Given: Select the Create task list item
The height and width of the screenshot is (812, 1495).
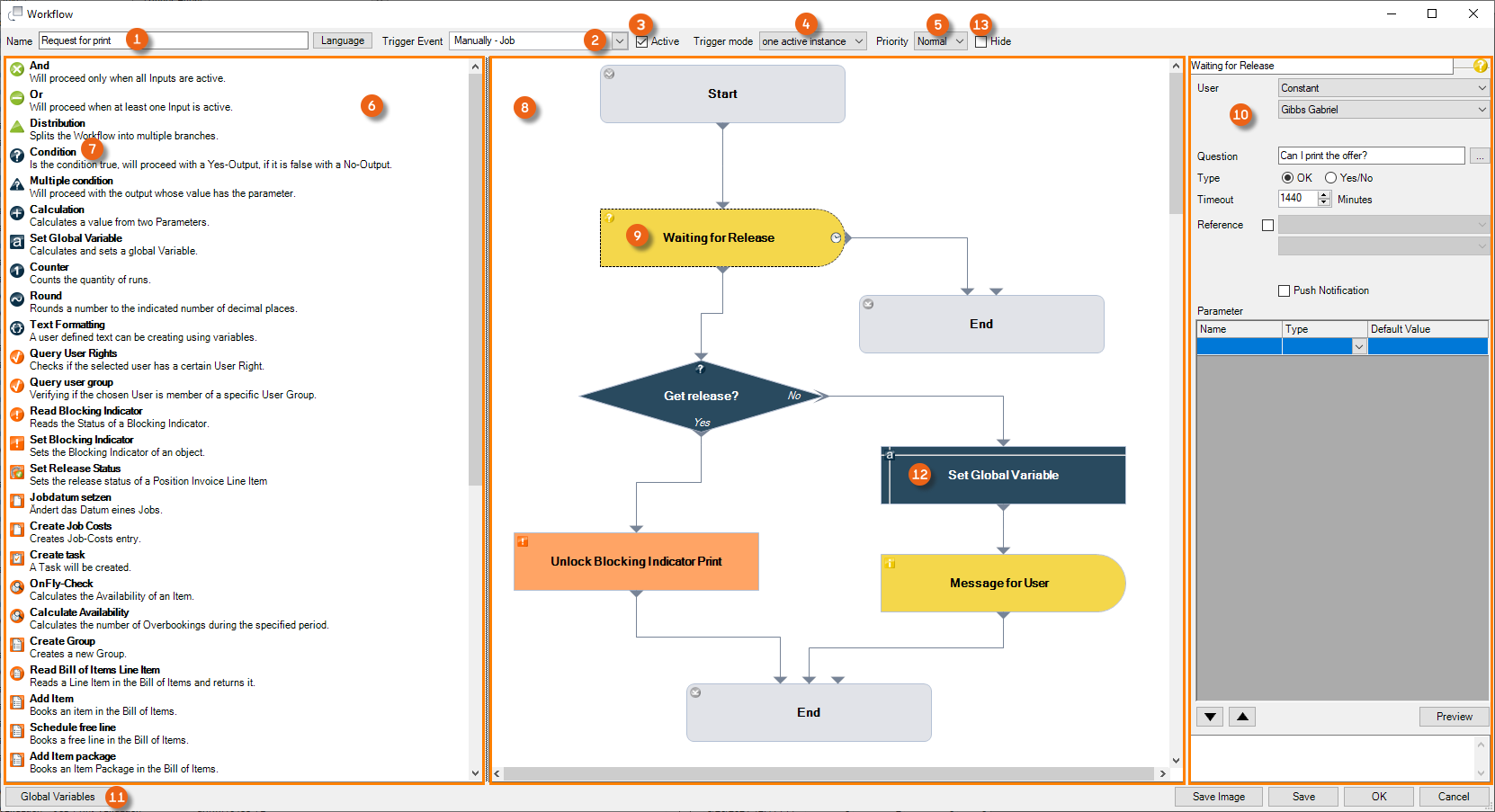Looking at the screenshot, I should (58, 555).
